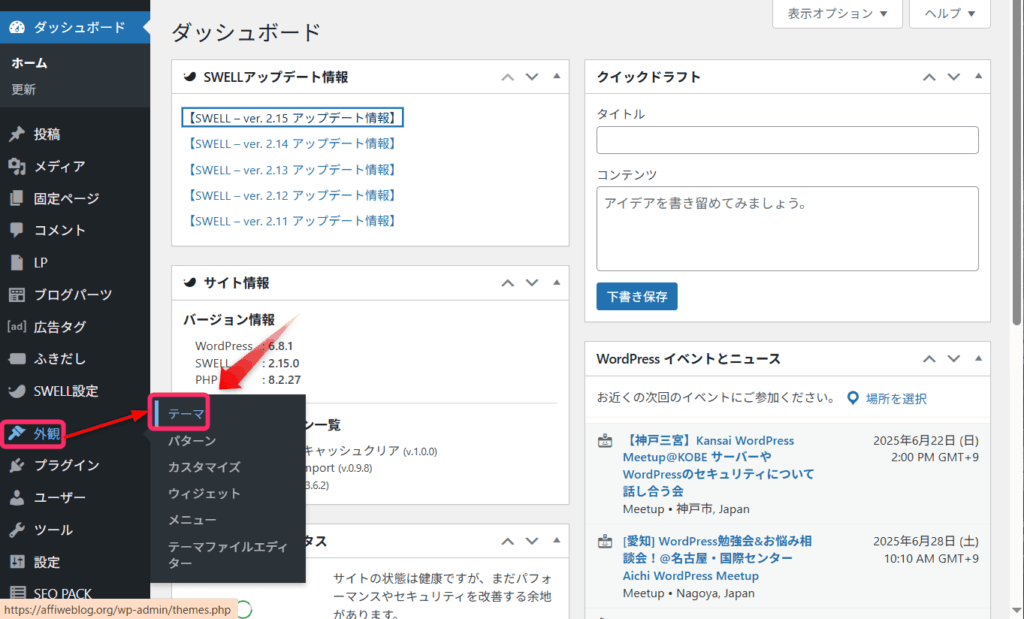This screenshot has height=619, width=1024.
Task: Click the balloon icon beside ふきだし
Action: [17, 358]
